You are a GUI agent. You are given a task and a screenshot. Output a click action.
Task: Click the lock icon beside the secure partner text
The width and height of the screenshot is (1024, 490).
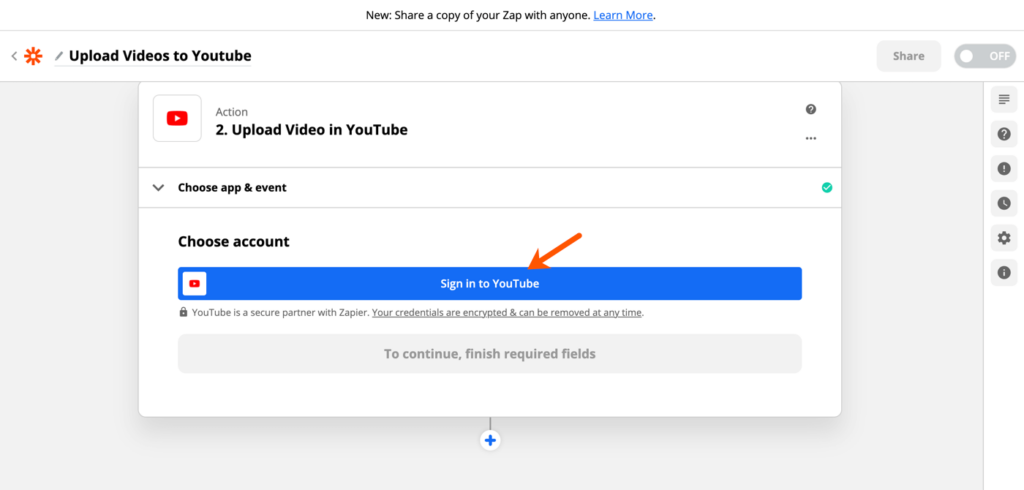click(x=184, y=312)
